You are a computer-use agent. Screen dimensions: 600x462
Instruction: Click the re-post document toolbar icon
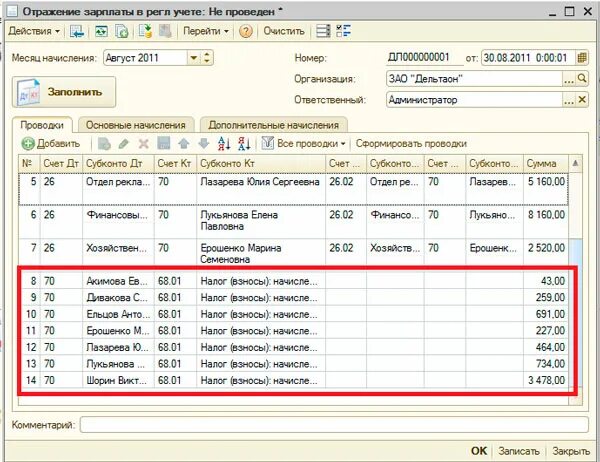pyautogui.click(x=101, y=31)
